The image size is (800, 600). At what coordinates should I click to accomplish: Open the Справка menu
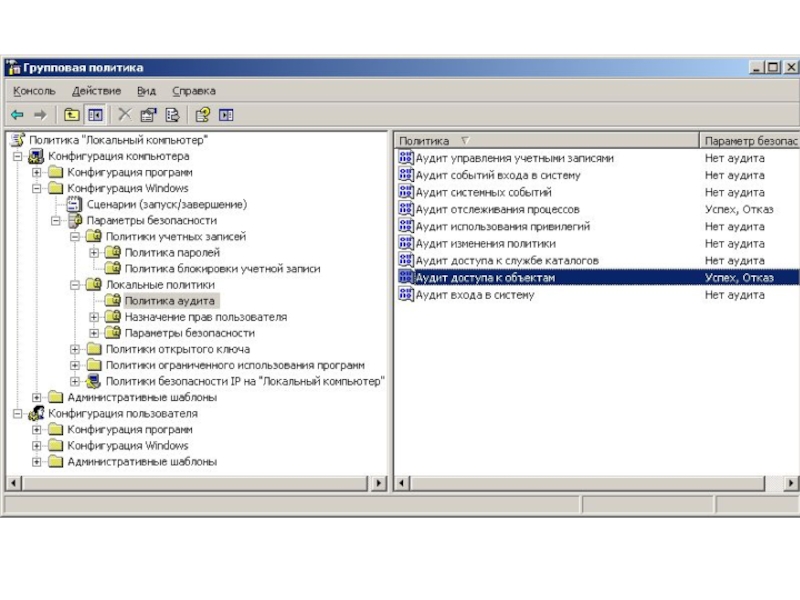[x=193, y=91]
